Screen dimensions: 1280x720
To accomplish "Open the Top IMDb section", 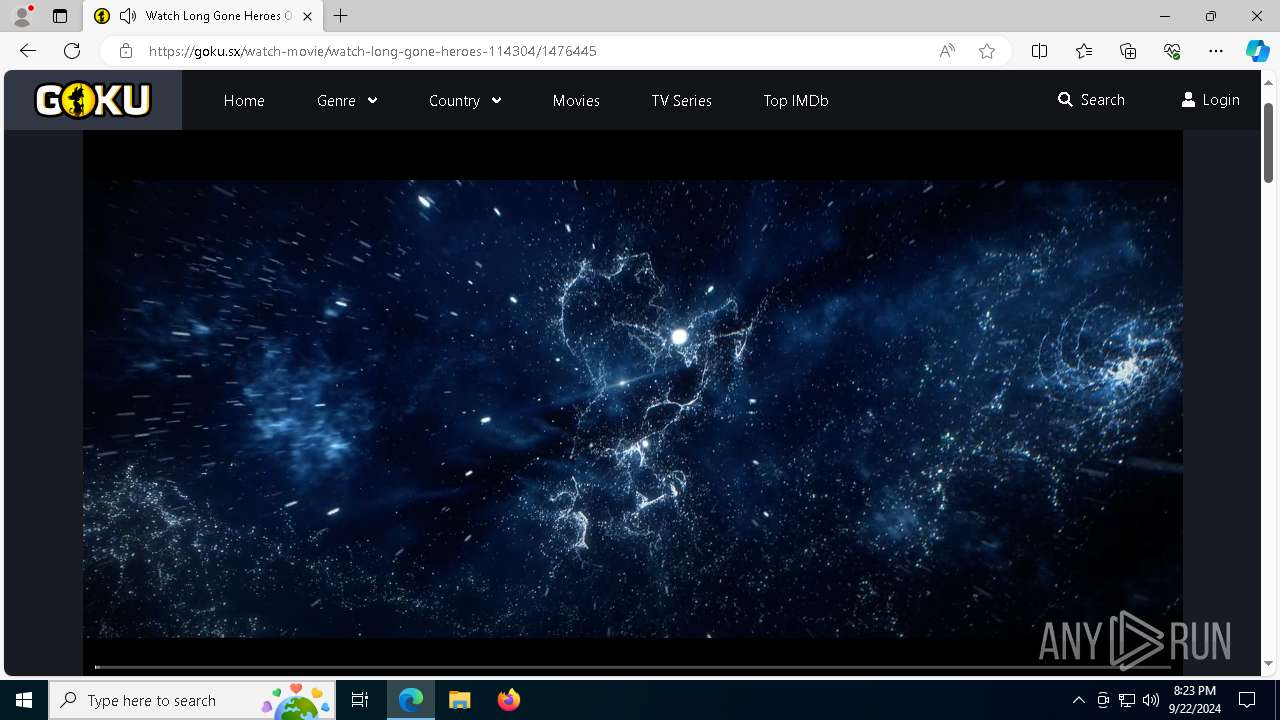I will [796, 100].
